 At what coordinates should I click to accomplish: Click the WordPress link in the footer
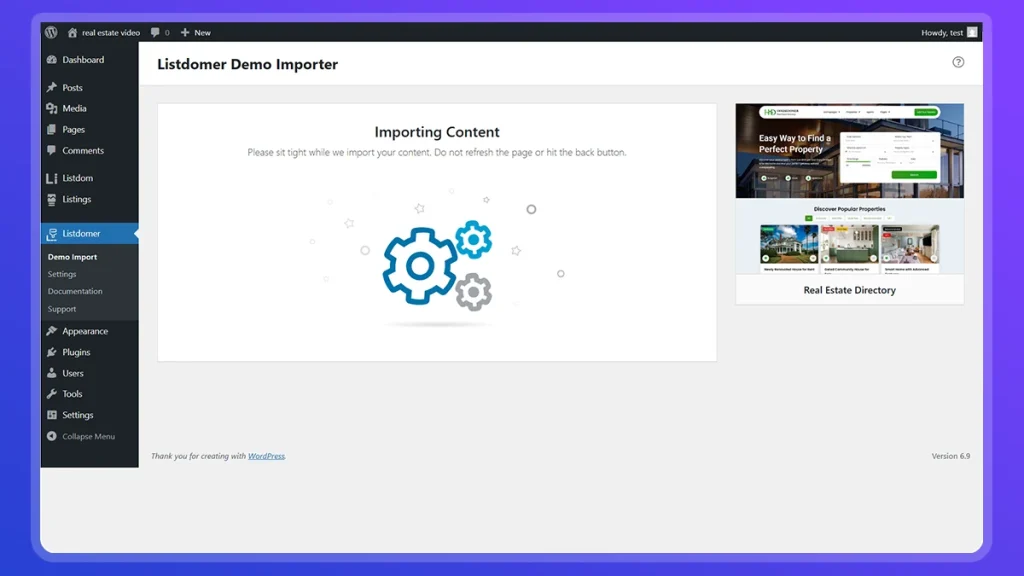click(x=266, y=456)
